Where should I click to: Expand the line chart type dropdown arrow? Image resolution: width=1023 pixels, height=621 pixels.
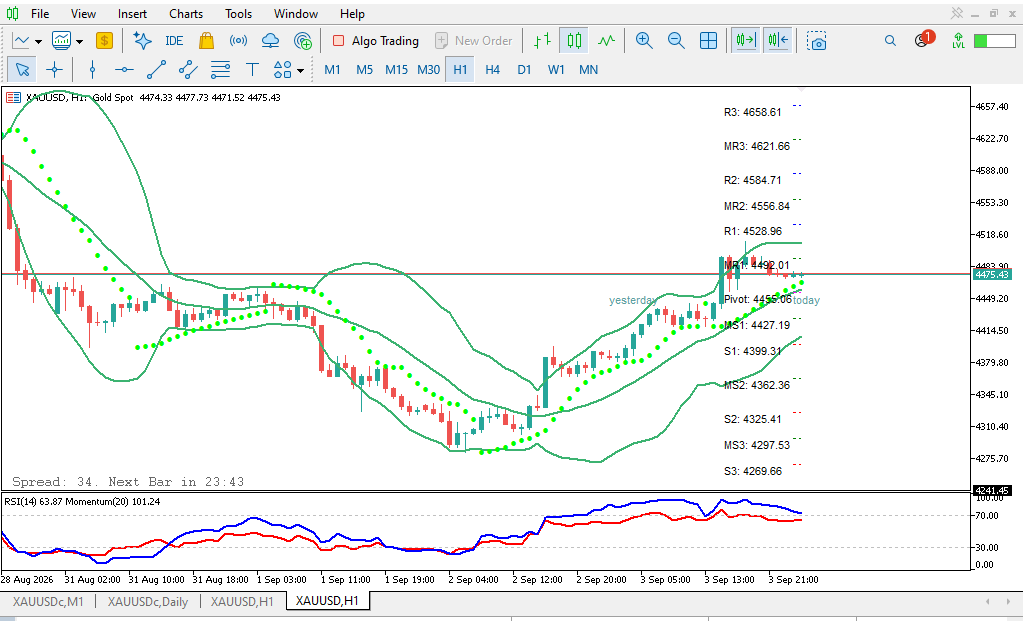click(x=38, y=41)
